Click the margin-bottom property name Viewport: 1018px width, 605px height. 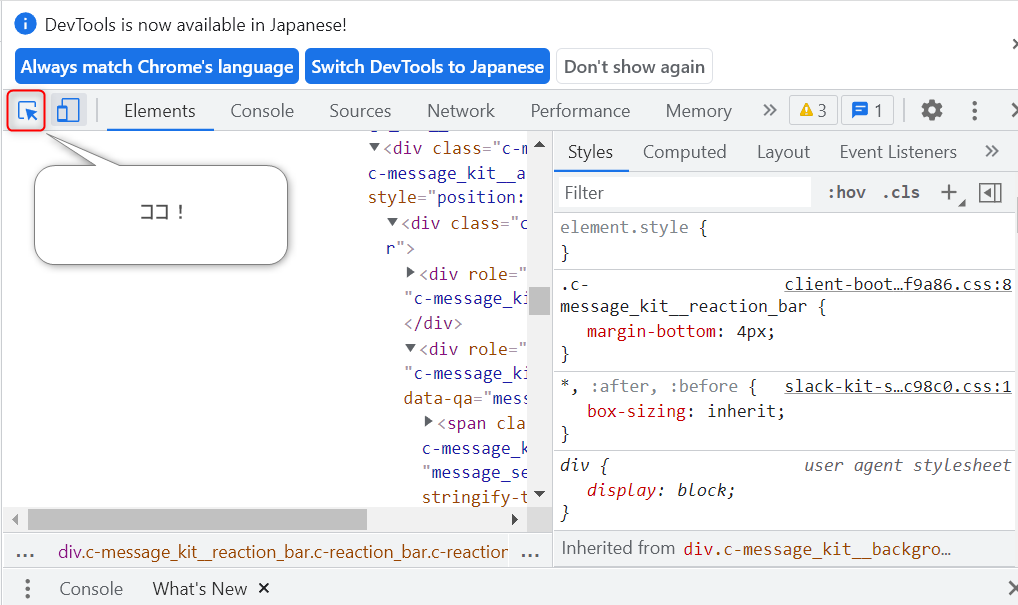[x=651, y=332]
